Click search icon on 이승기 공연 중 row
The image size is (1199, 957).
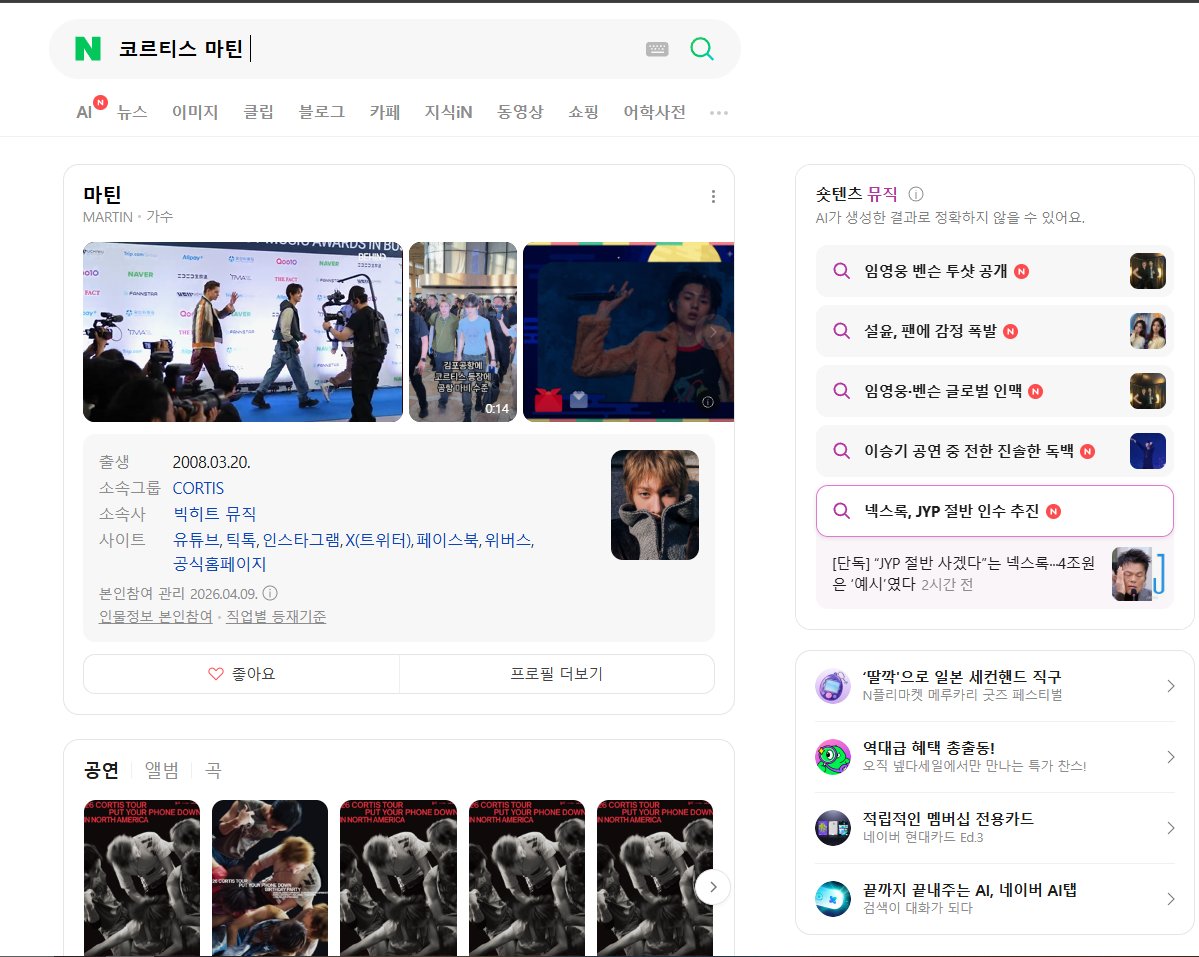click(841, 451)
